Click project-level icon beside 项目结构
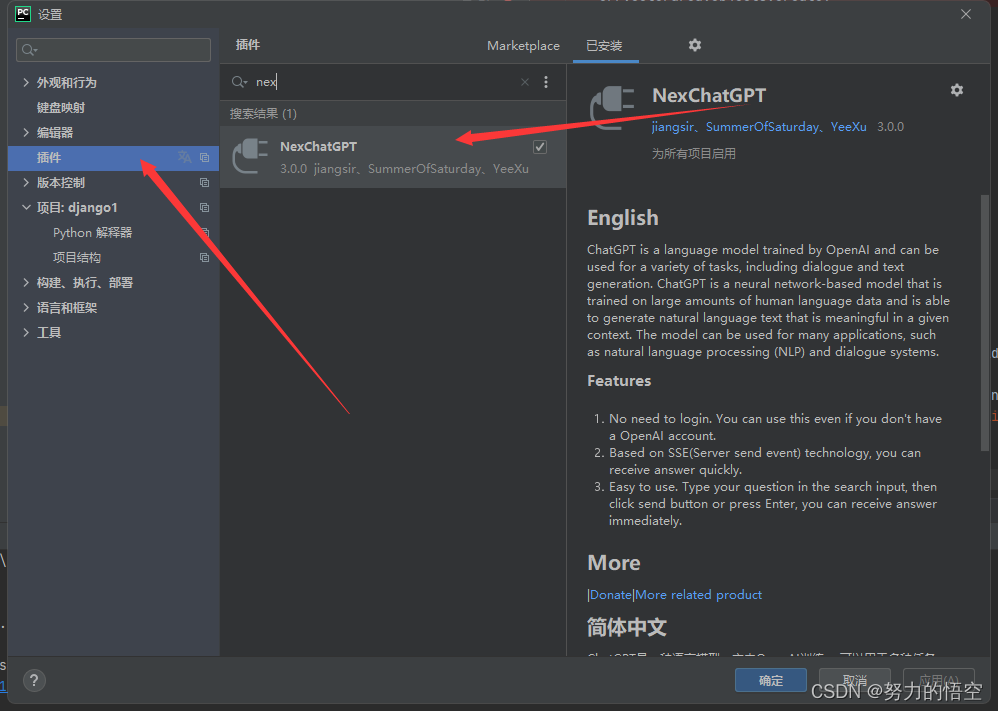 pyautogui.click(x=204, y=258)
